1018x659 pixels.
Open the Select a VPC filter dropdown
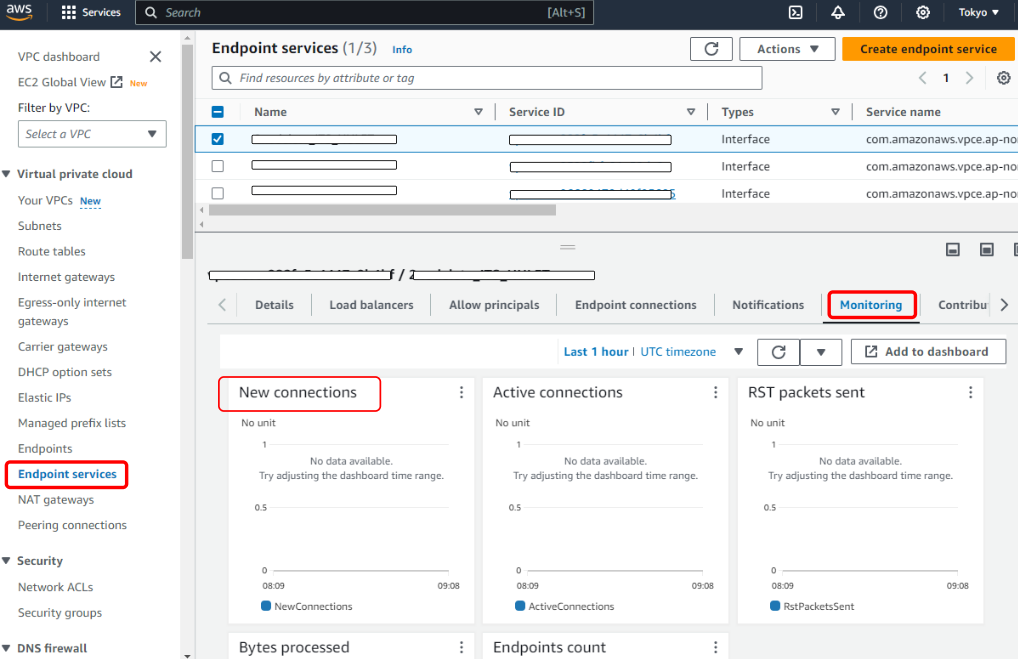[x=92, y=134]
